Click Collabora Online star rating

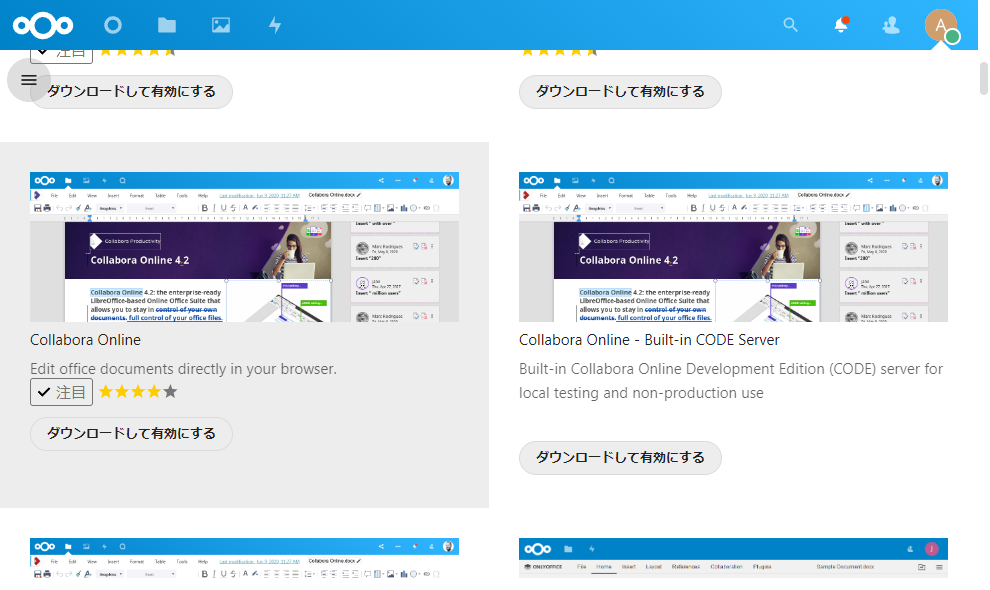(138, 392)
